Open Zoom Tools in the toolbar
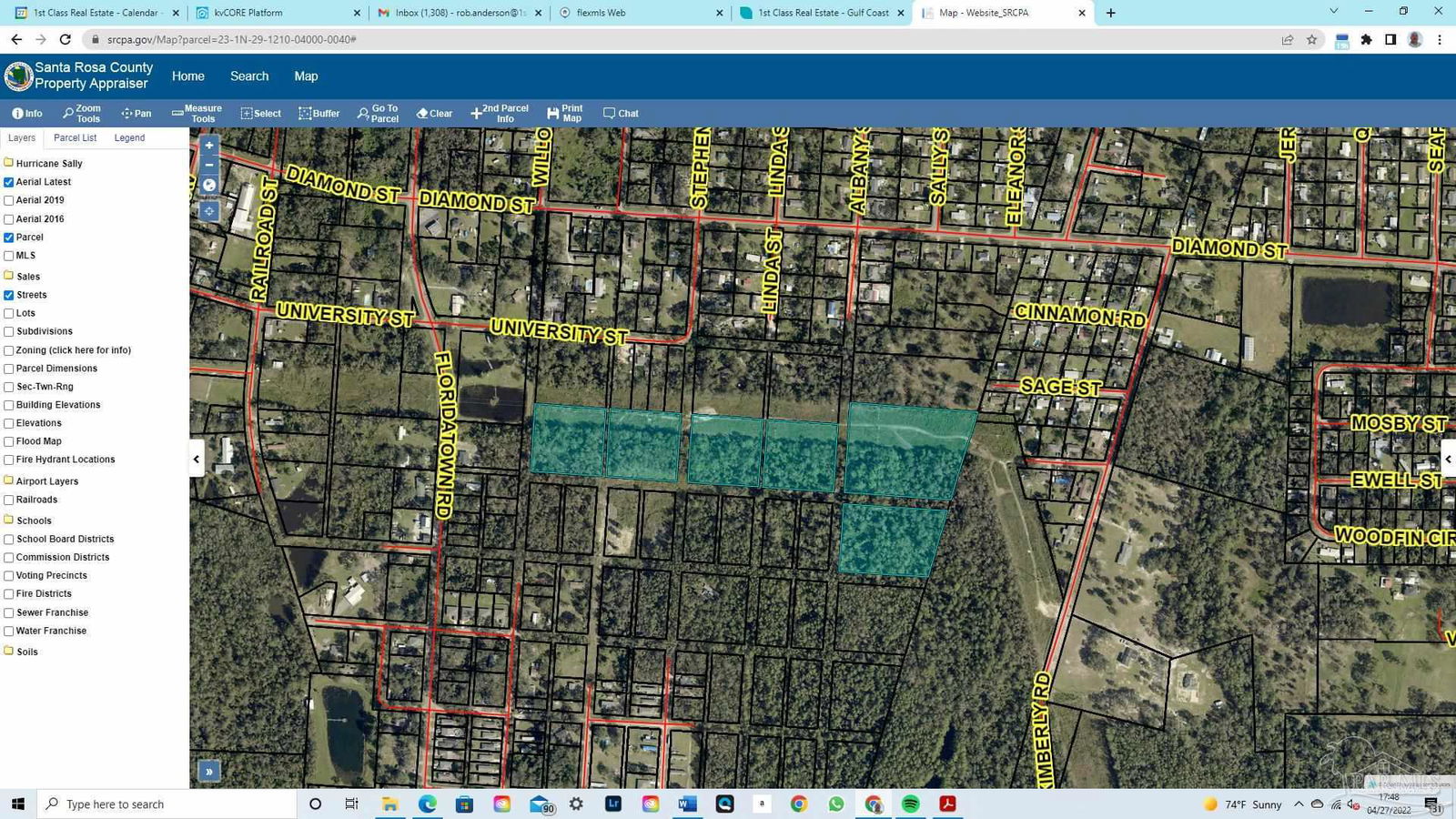1456x819 pixels. [81, 114]
